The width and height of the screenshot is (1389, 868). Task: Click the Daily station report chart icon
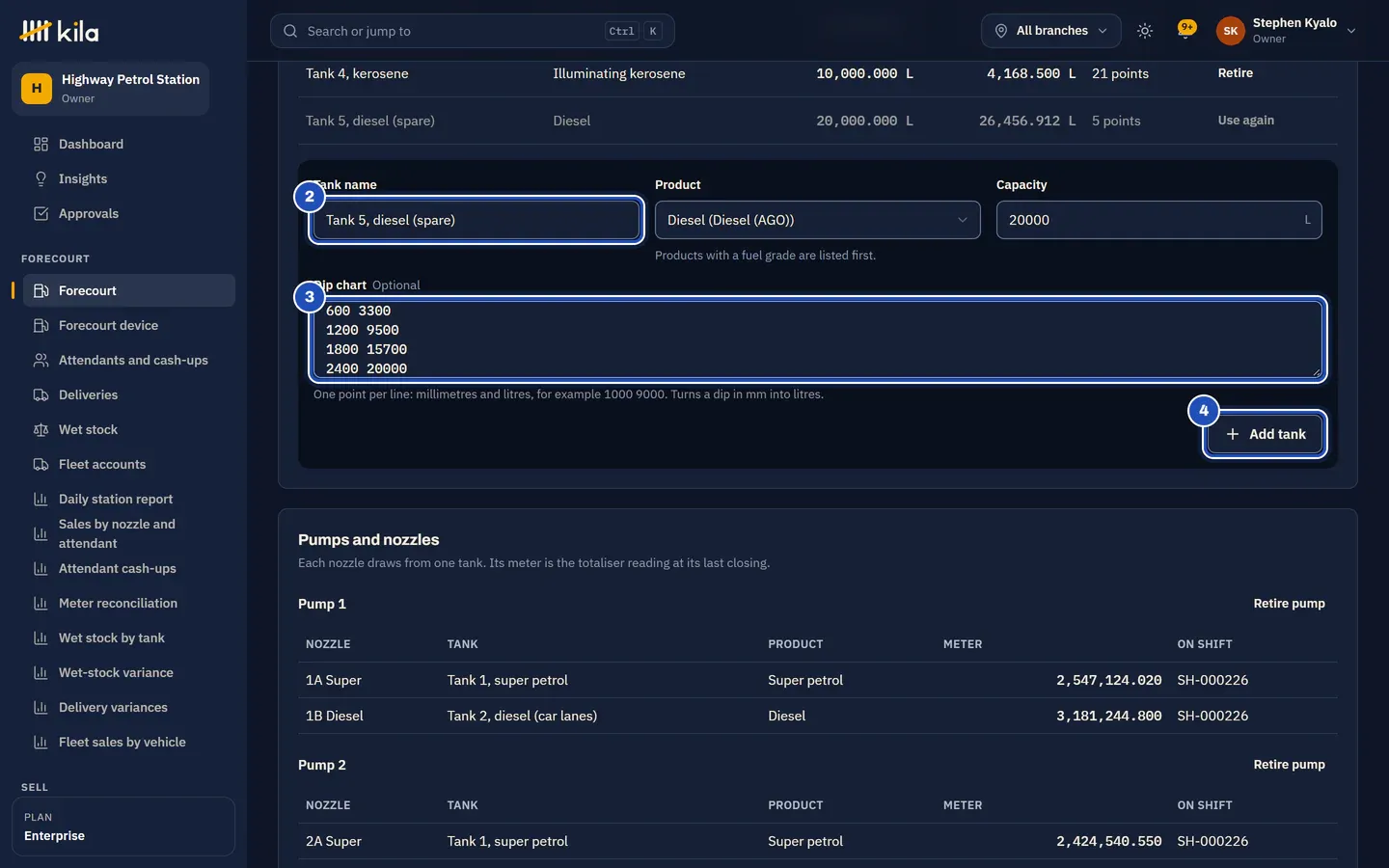coord(41,499)
